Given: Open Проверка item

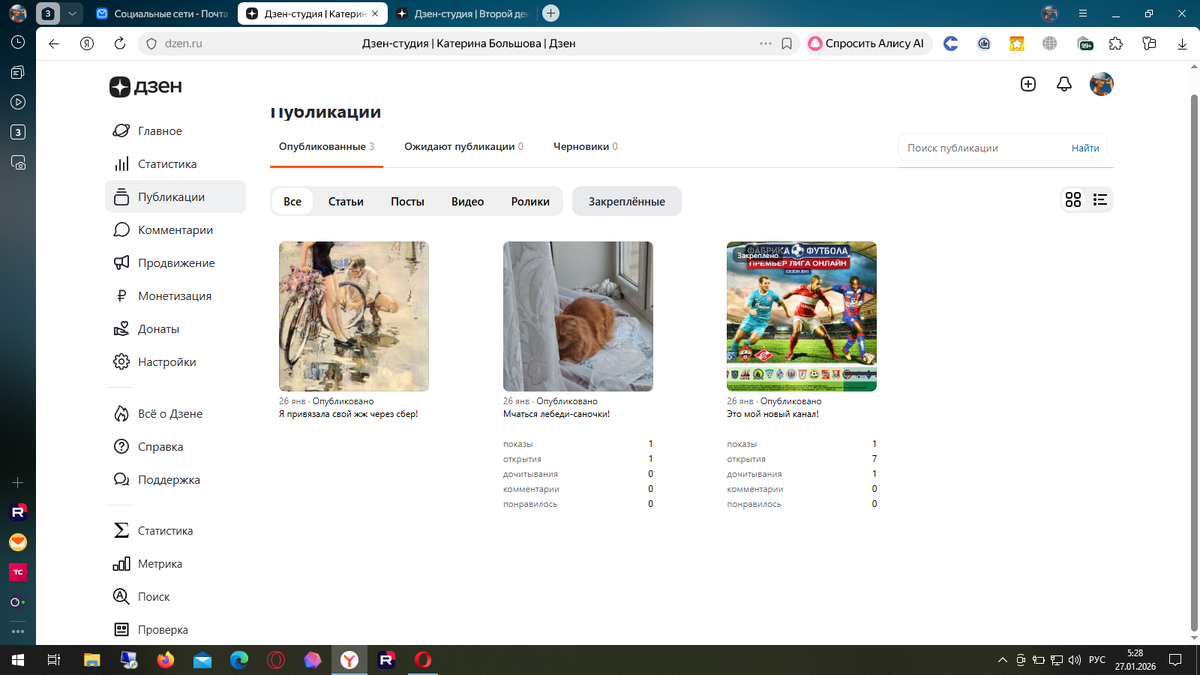Looking at the screenshot, I should [163, 630].
